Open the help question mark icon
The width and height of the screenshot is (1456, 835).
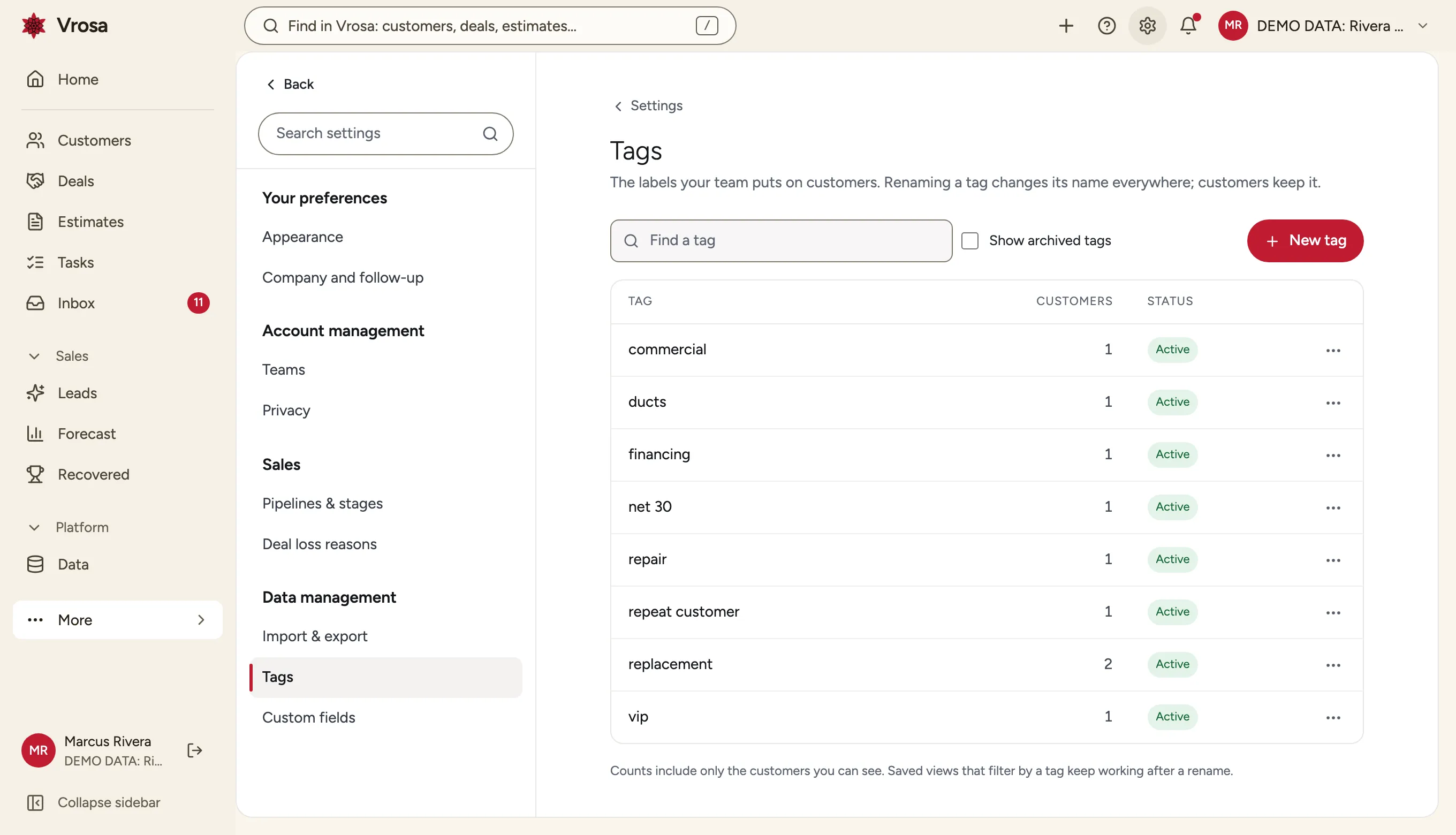(x=1106, y=26)
